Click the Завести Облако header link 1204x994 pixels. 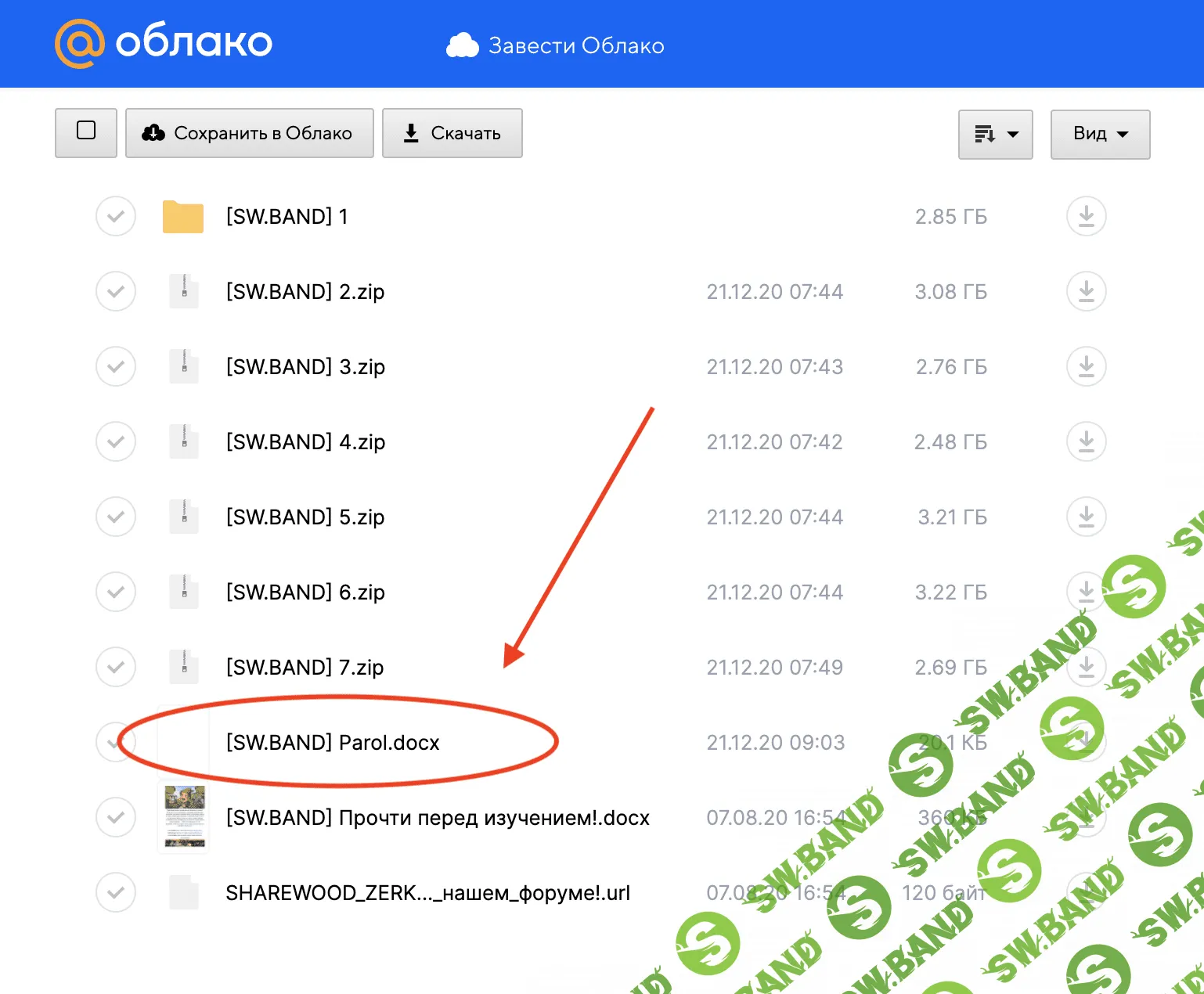[x=556, y=46]
